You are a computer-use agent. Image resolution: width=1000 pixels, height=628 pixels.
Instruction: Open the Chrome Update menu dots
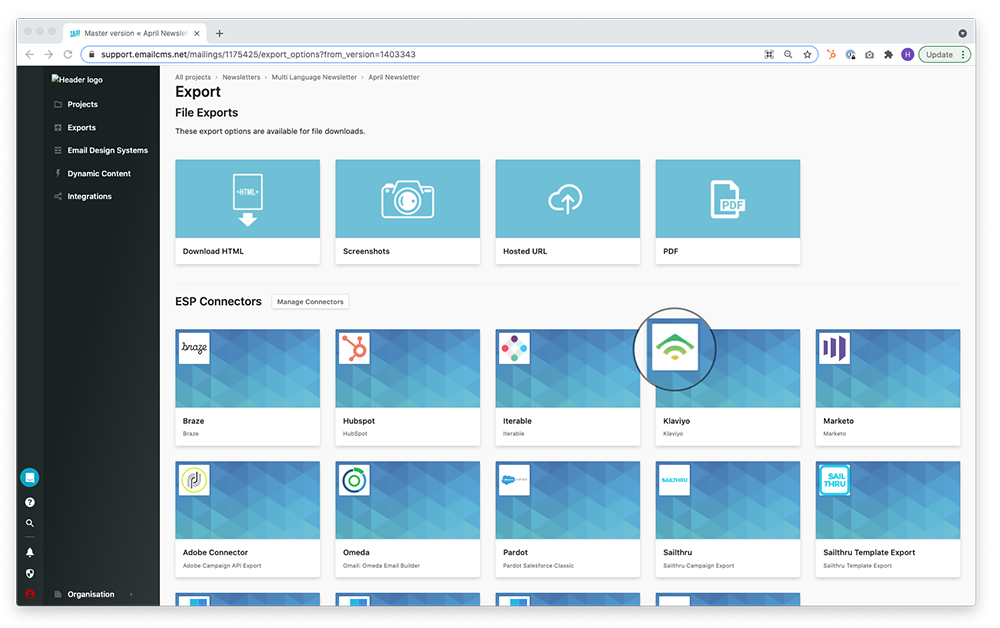[x=963, y=55]
